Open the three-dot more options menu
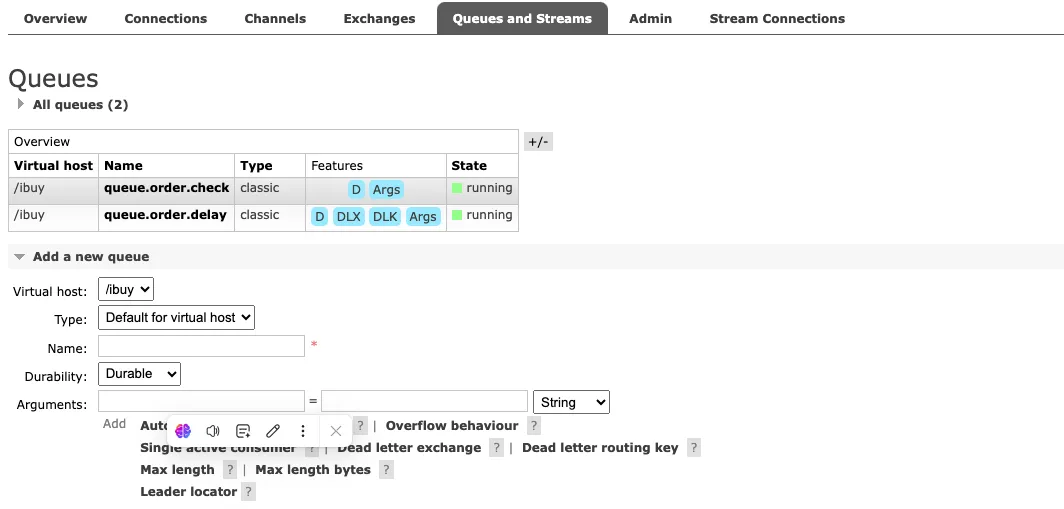Viewport: 1064px width, 509px height. click(303, 431)
